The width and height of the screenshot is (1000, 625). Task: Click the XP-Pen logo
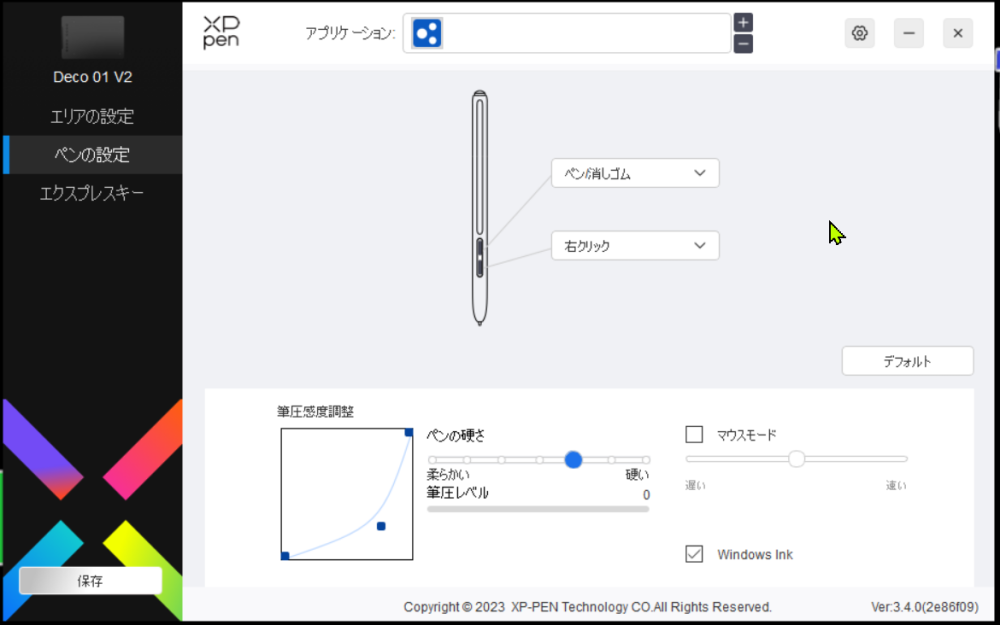point(221,33)
